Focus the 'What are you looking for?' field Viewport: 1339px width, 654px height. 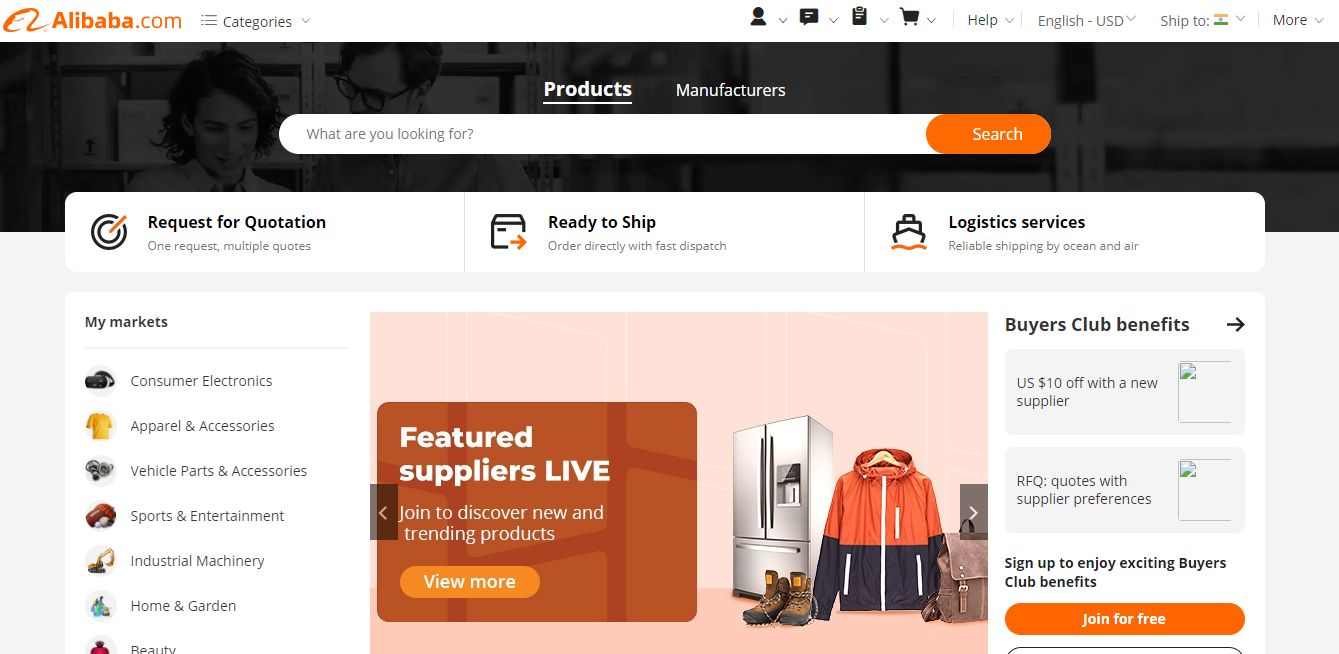click(x=603, y=134)
